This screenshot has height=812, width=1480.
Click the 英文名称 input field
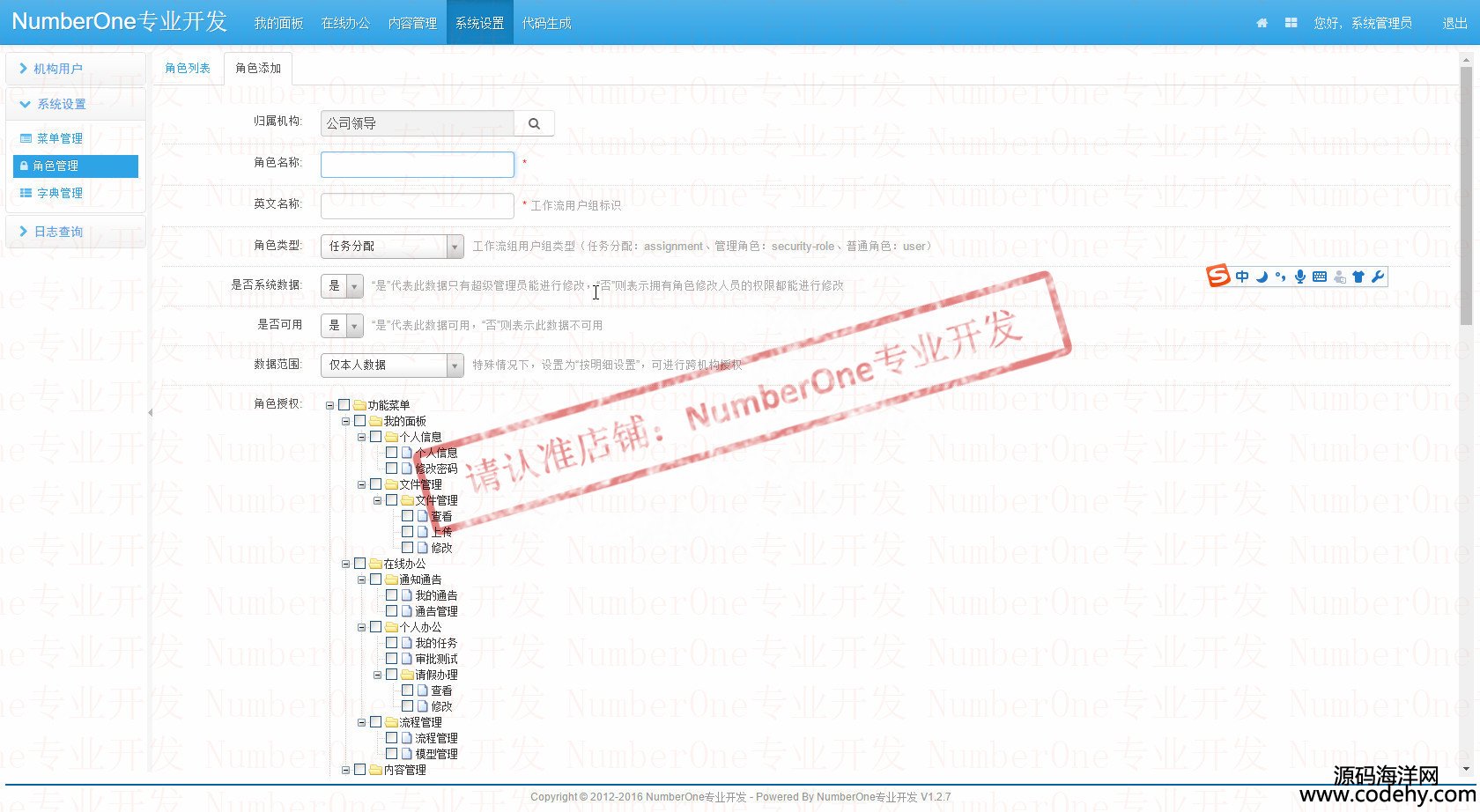[418, 206]
